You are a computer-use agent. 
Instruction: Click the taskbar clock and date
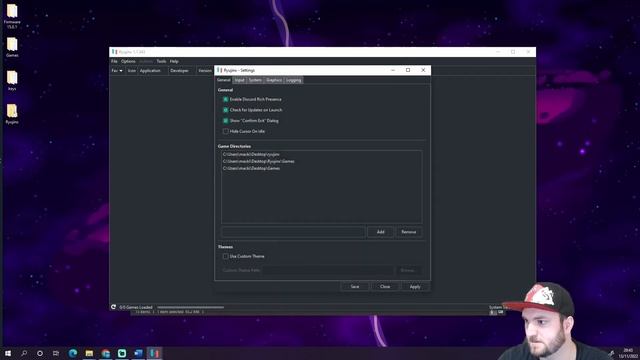[628, 353]
